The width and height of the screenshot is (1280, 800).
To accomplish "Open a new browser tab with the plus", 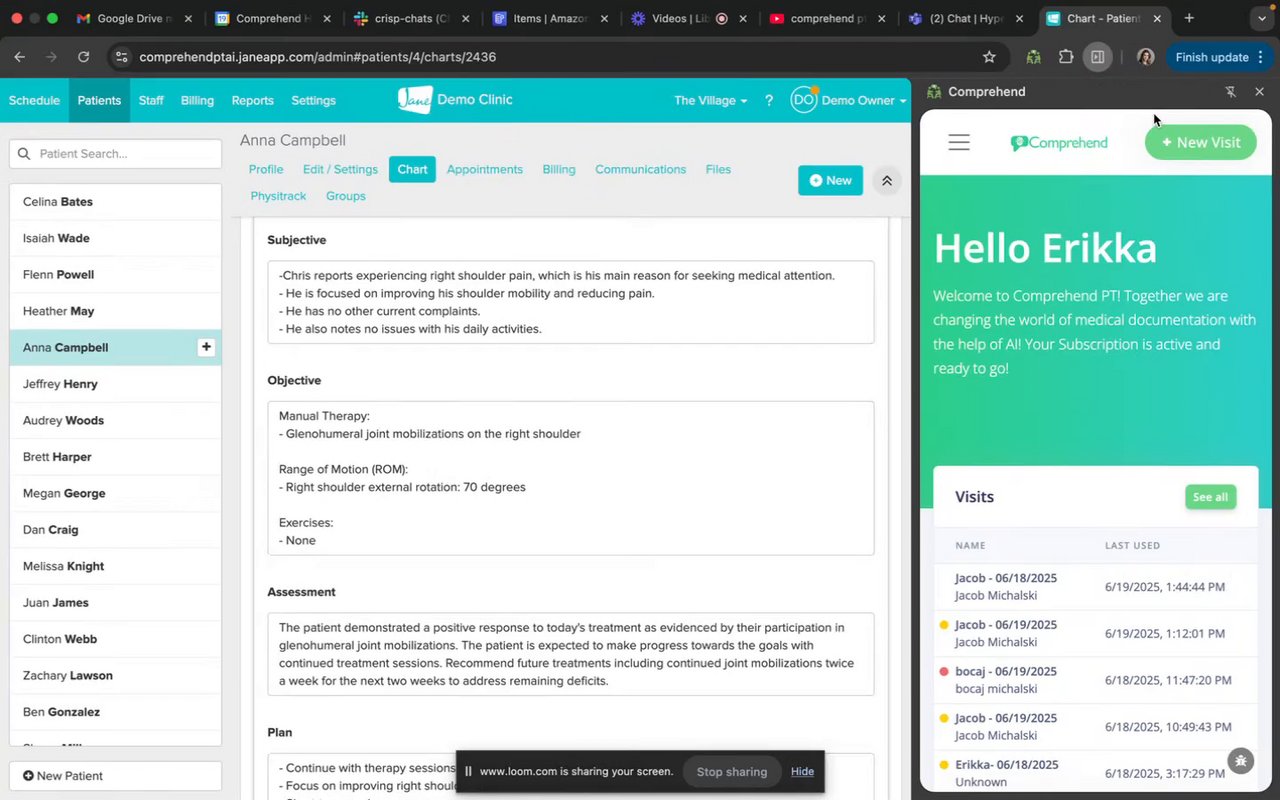I will click(1189, 18).
